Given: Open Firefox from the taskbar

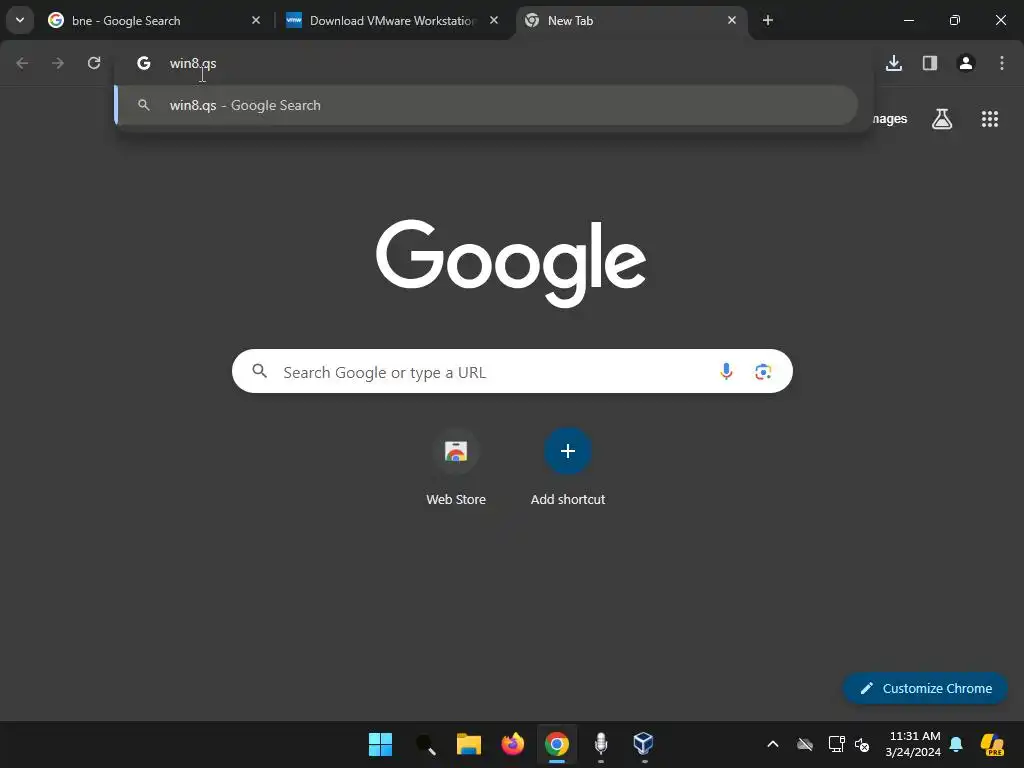Looking at the screenshot, I should click(513, 744).
